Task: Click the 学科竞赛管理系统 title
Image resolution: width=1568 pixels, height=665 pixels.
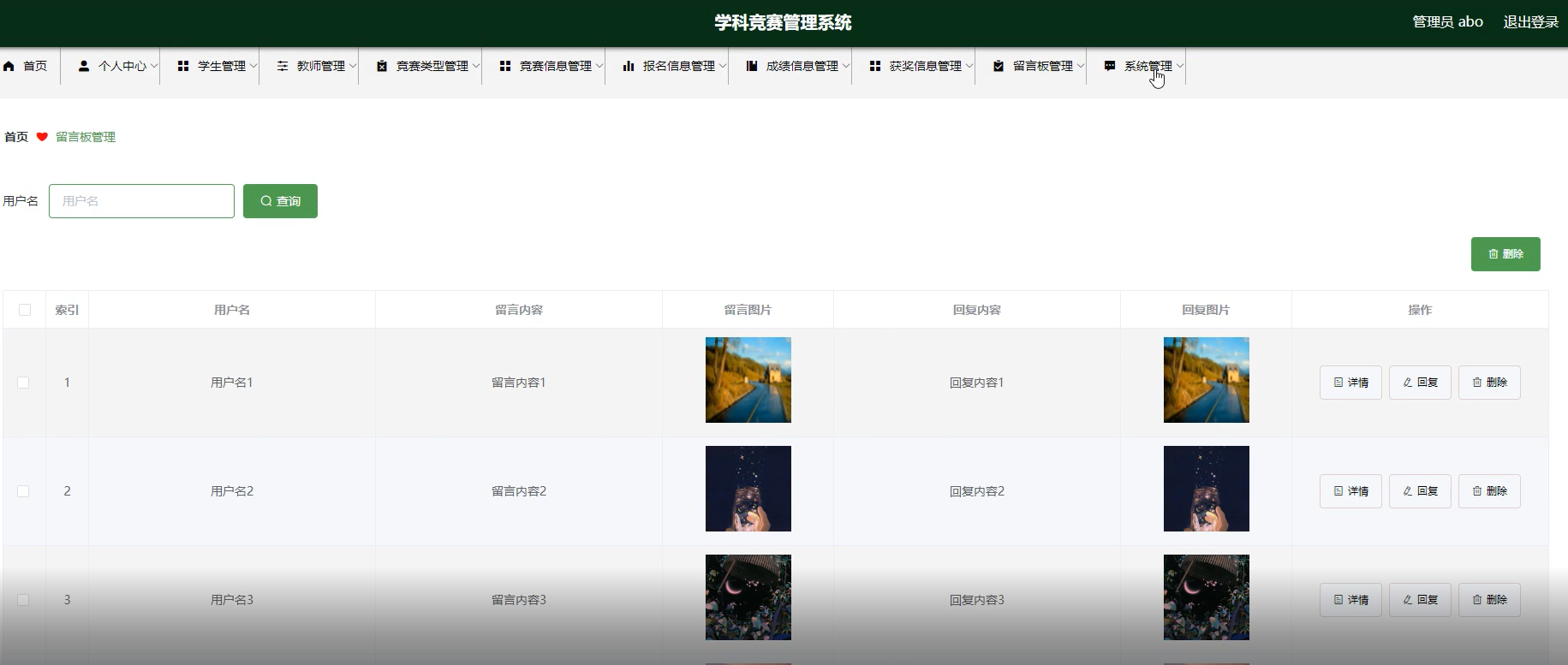Action: (x=784, y=23)
